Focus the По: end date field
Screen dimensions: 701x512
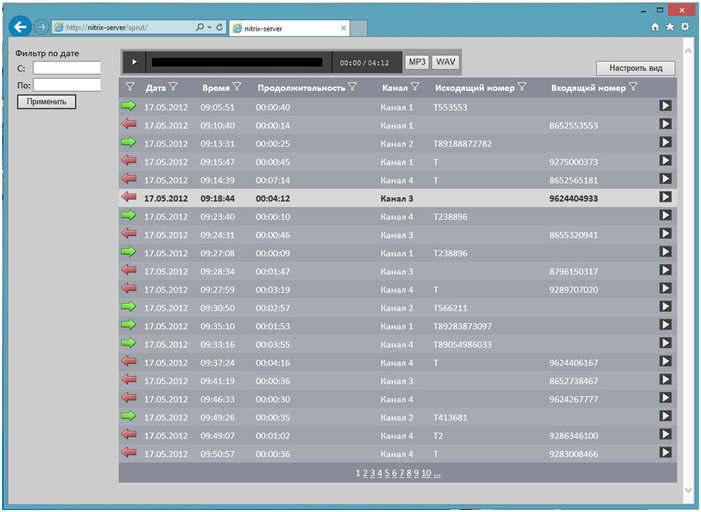(x=67, y=85)
